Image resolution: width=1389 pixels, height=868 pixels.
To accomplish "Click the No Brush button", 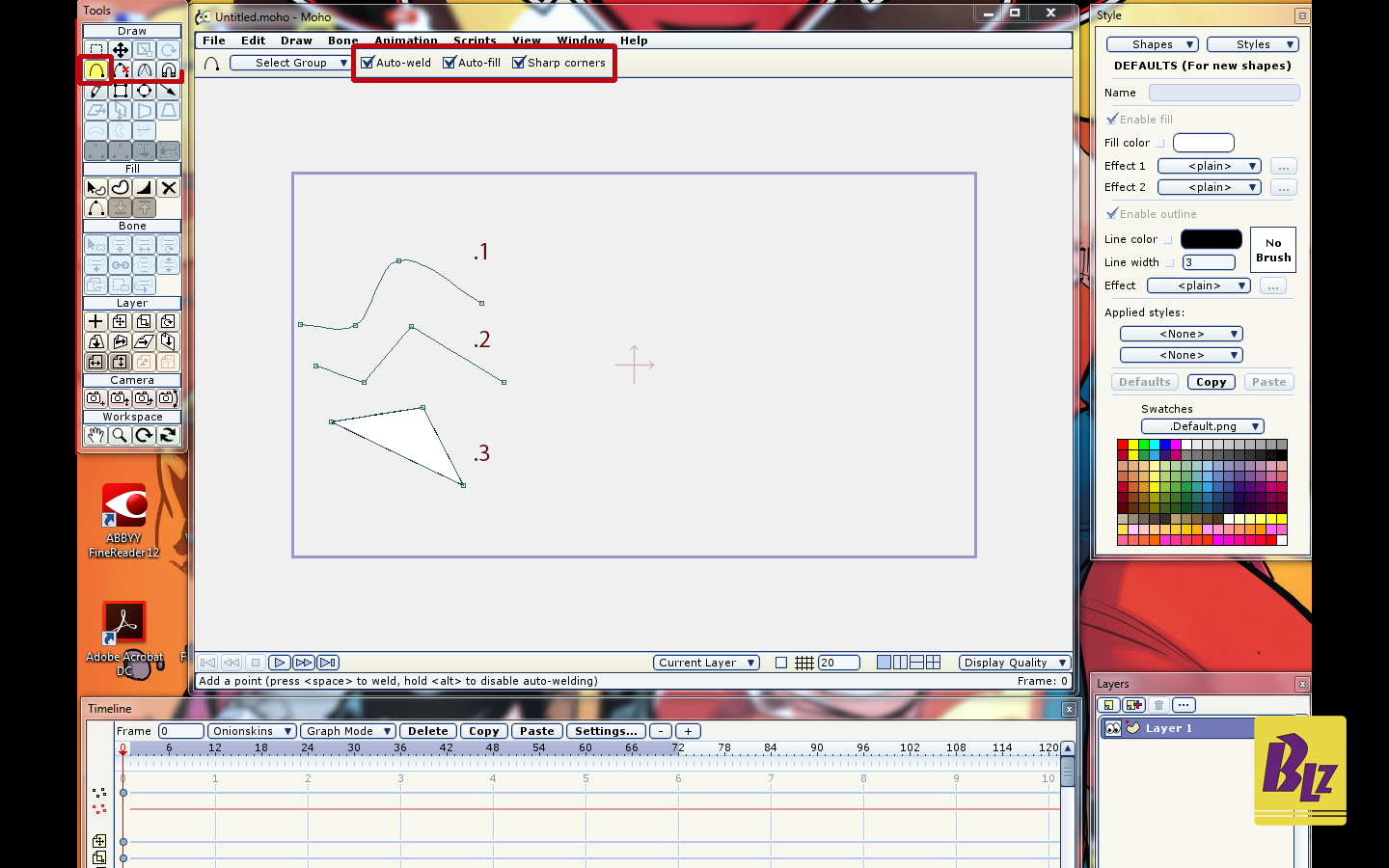I will (x=1273, y=250).
